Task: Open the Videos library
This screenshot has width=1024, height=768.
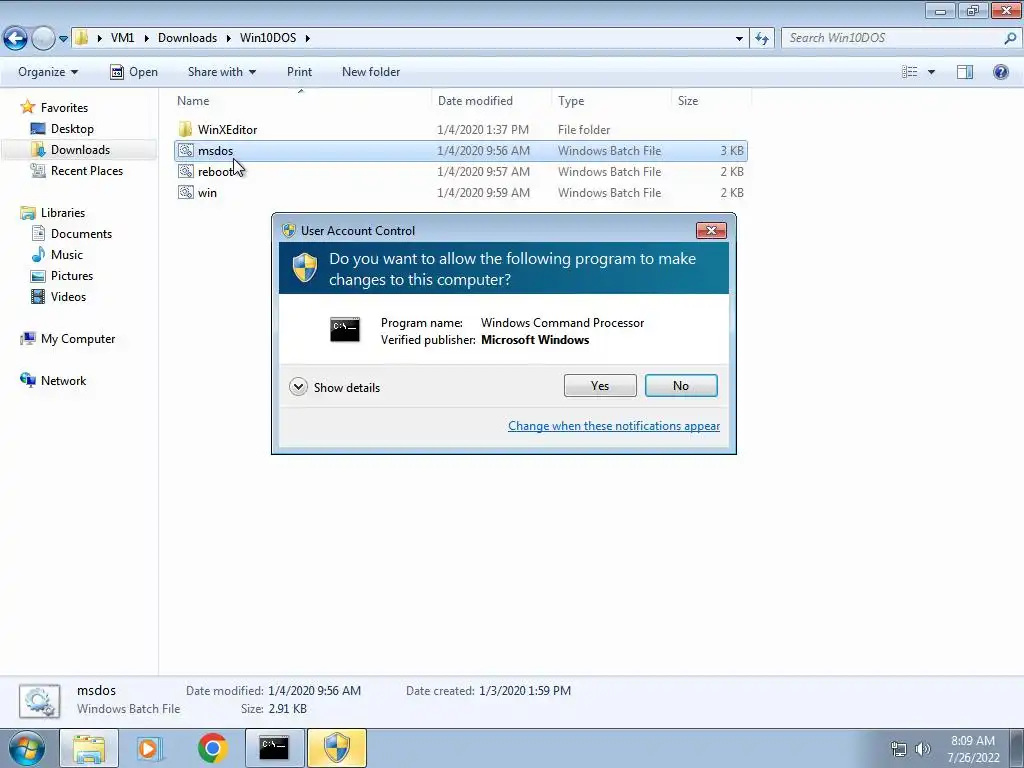Action: [68, 296]
